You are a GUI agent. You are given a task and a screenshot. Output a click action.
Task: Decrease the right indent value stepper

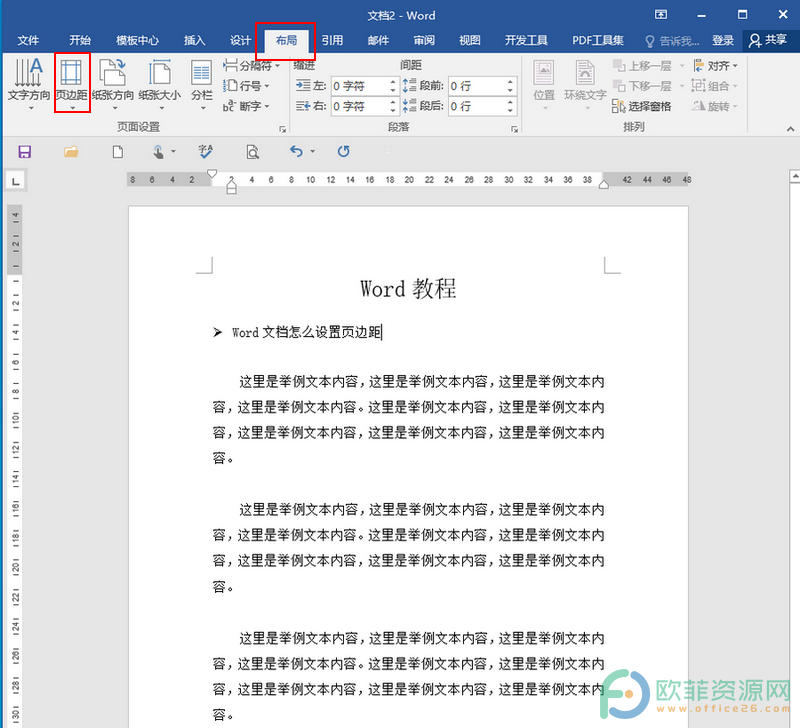pyautogui.click(x=393, y=111)
